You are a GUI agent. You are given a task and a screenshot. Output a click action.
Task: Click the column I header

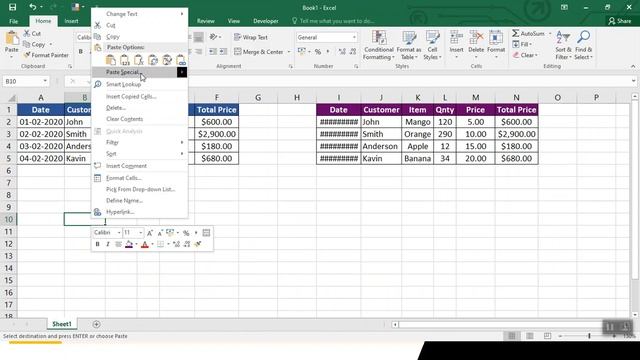(338, 98)
